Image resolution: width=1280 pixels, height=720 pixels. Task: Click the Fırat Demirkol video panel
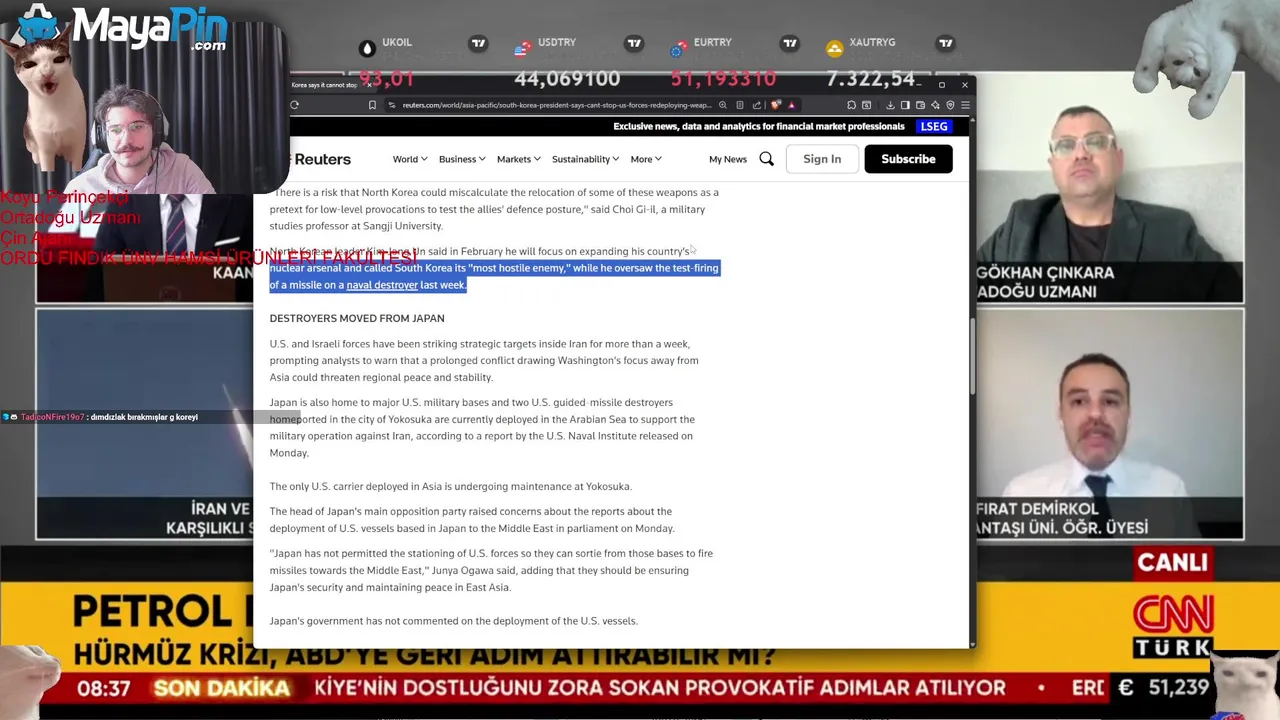[1110, 424]
